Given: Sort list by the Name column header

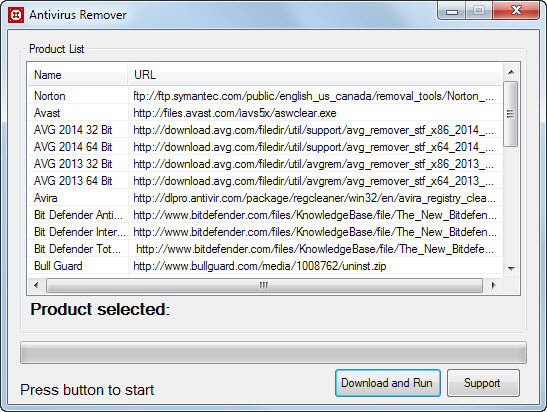Looking at the screenshot, I should (x=77, y=75).
